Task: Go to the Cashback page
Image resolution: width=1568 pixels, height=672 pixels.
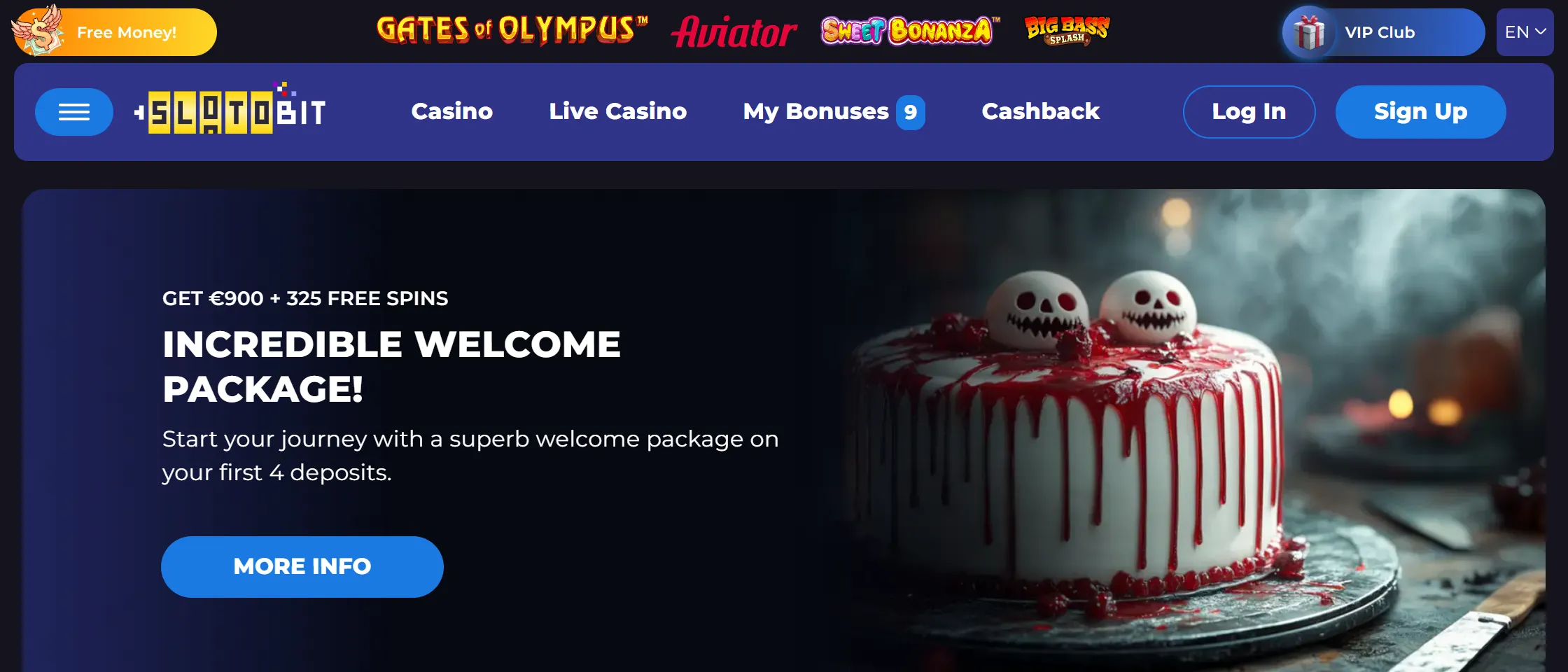Action: coord(1040,111)
